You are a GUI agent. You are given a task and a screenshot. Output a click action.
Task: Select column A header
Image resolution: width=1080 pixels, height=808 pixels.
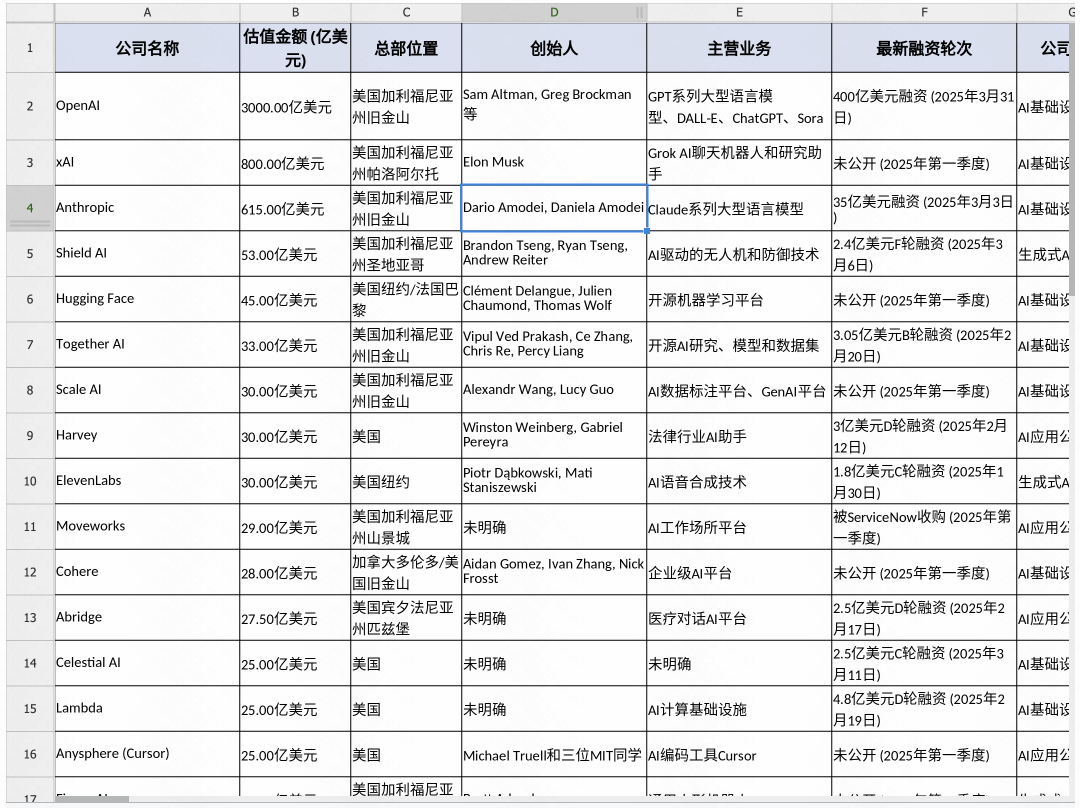[147, 12]
